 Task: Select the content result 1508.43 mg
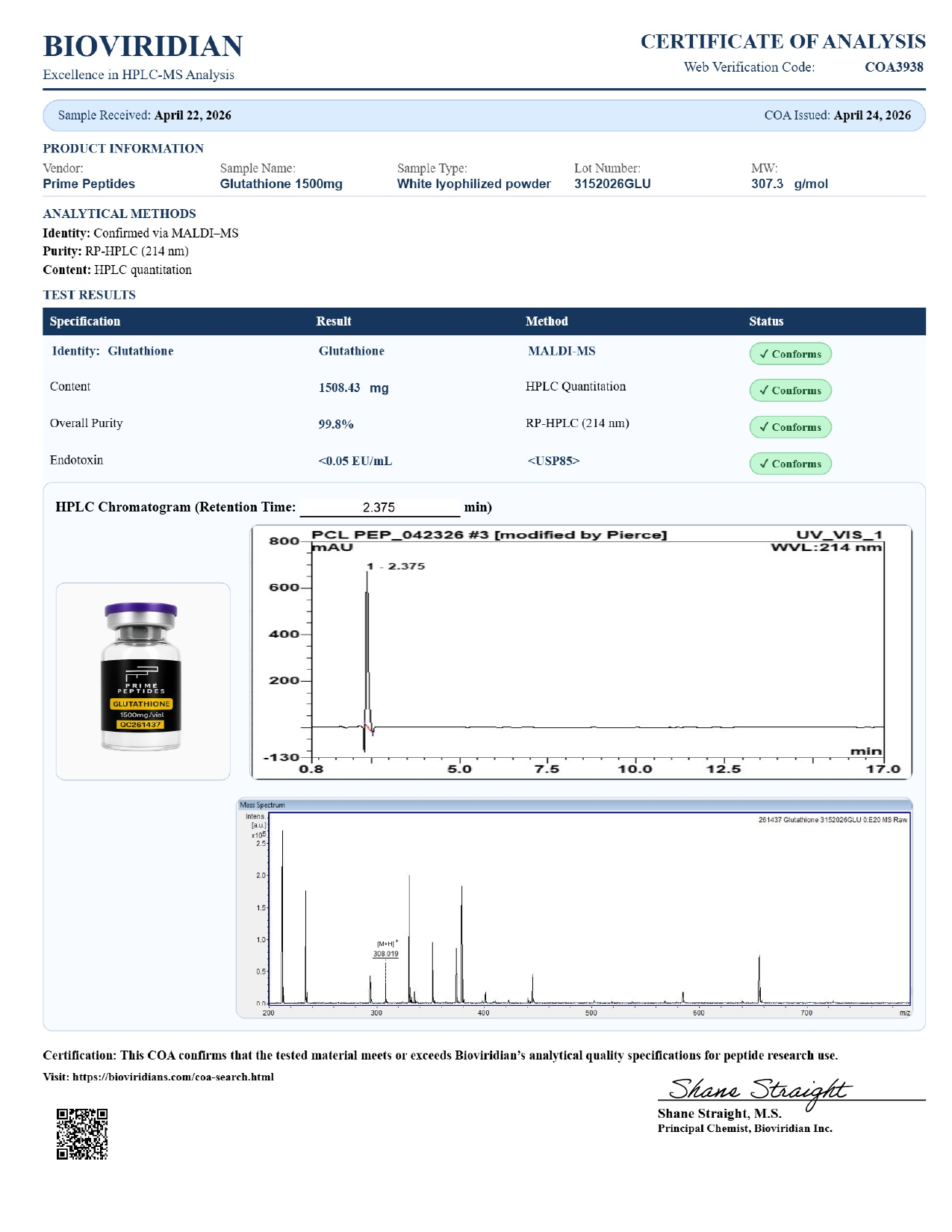pyautogui.click(x=354, y=388)
